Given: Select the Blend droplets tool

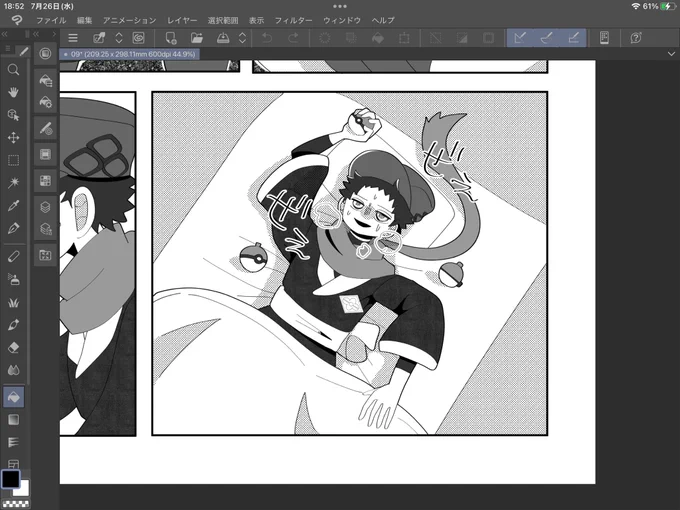Looking at the screenshot, I should click(13, 370).
